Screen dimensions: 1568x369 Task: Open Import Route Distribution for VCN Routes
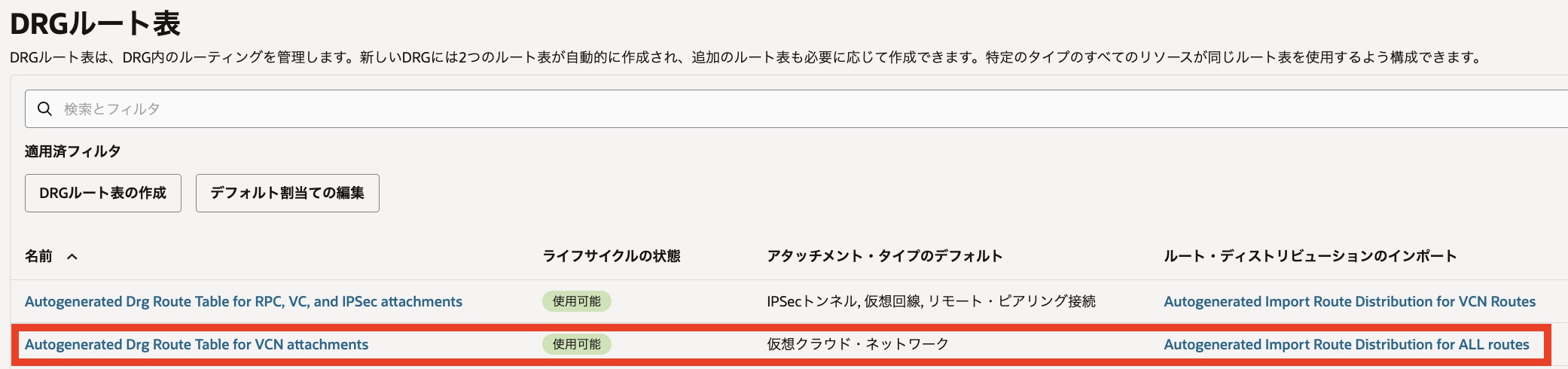pyautogui.click(x=1349, y=302)
